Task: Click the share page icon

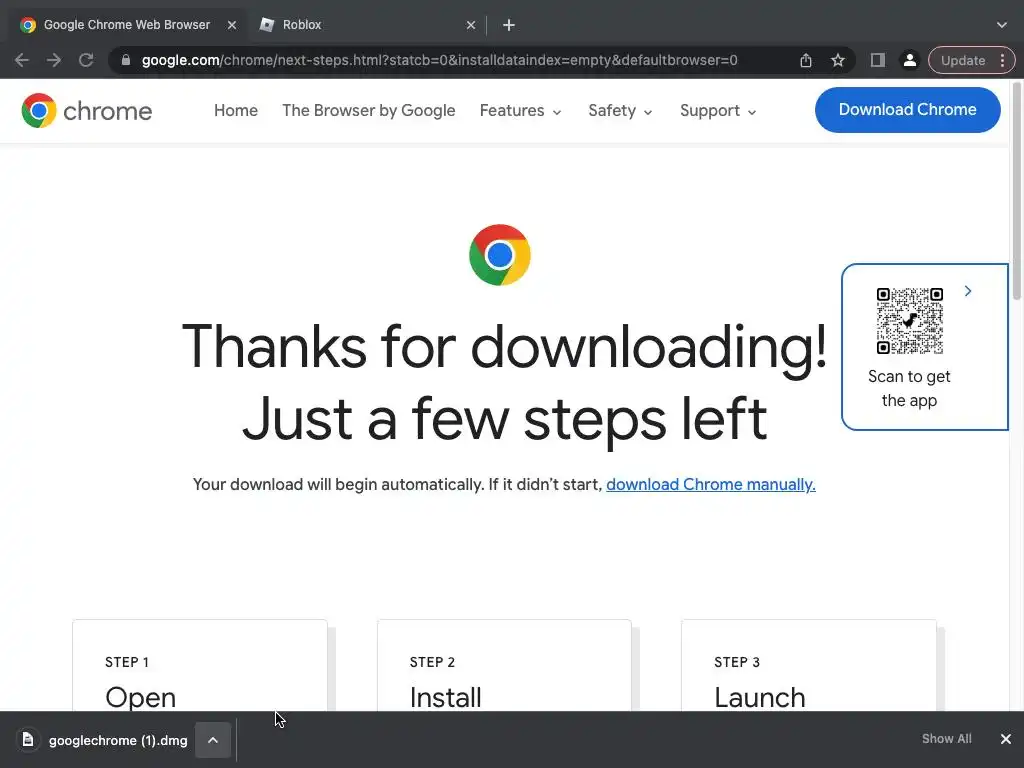Action: (x=806, y=60)
